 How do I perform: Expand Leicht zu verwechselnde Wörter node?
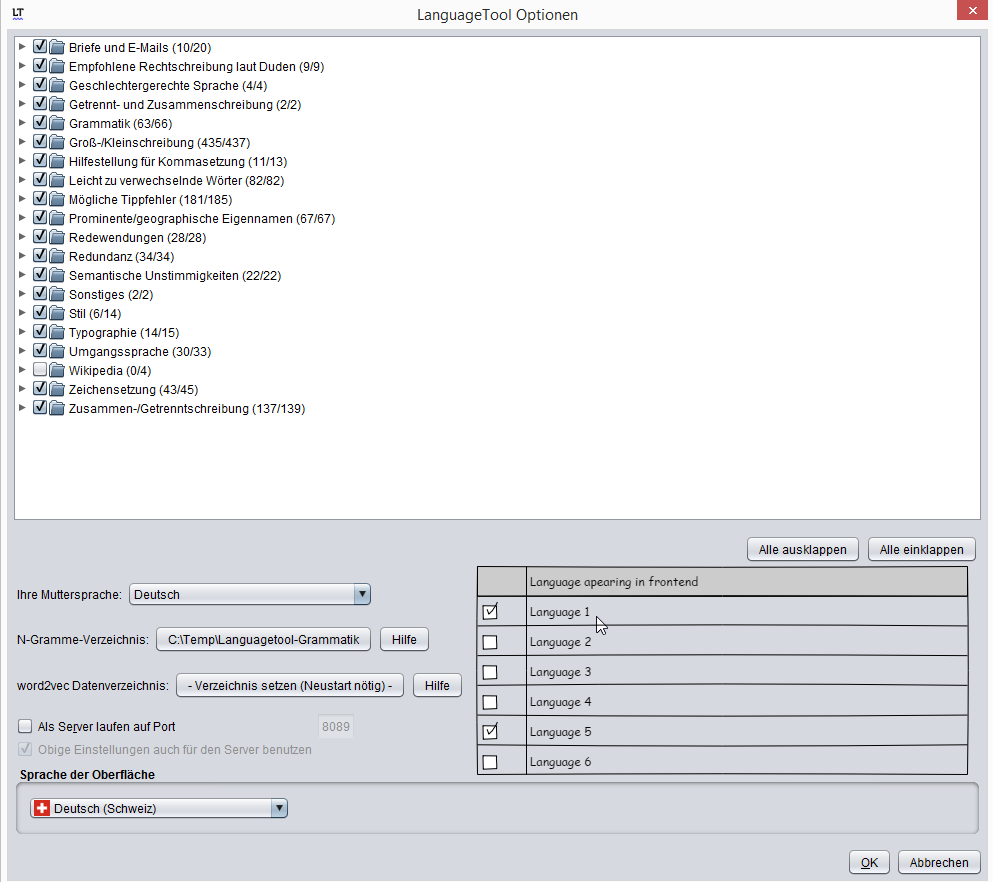pos(22,179)
